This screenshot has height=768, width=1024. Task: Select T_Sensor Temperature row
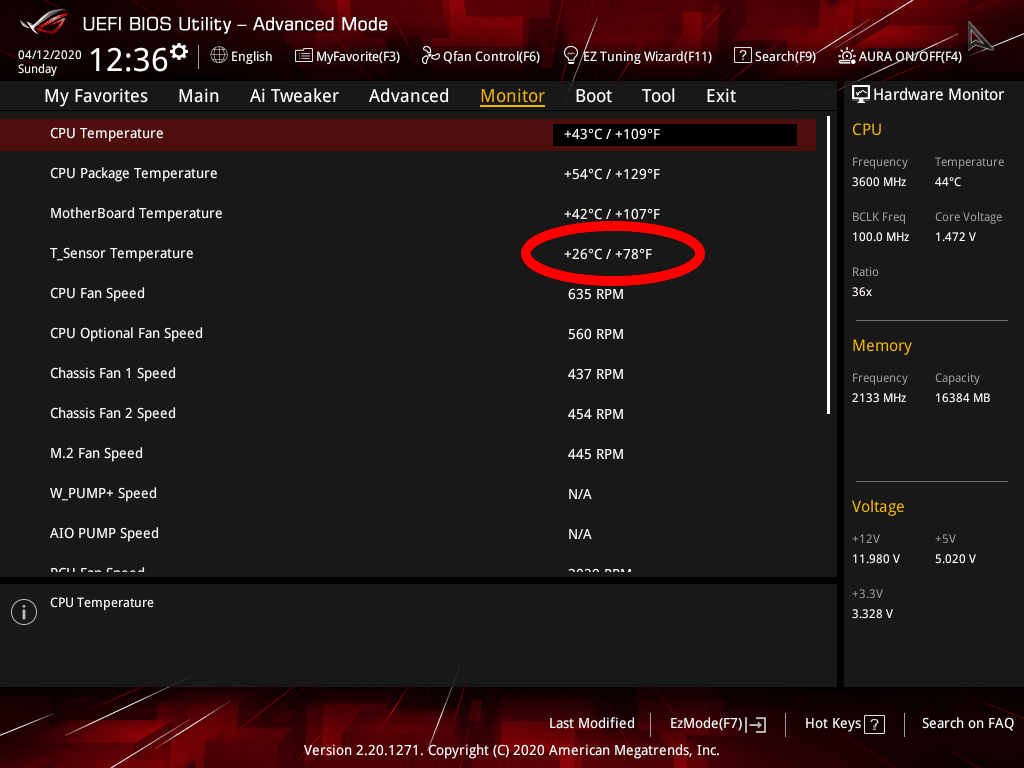pos(408,253)
